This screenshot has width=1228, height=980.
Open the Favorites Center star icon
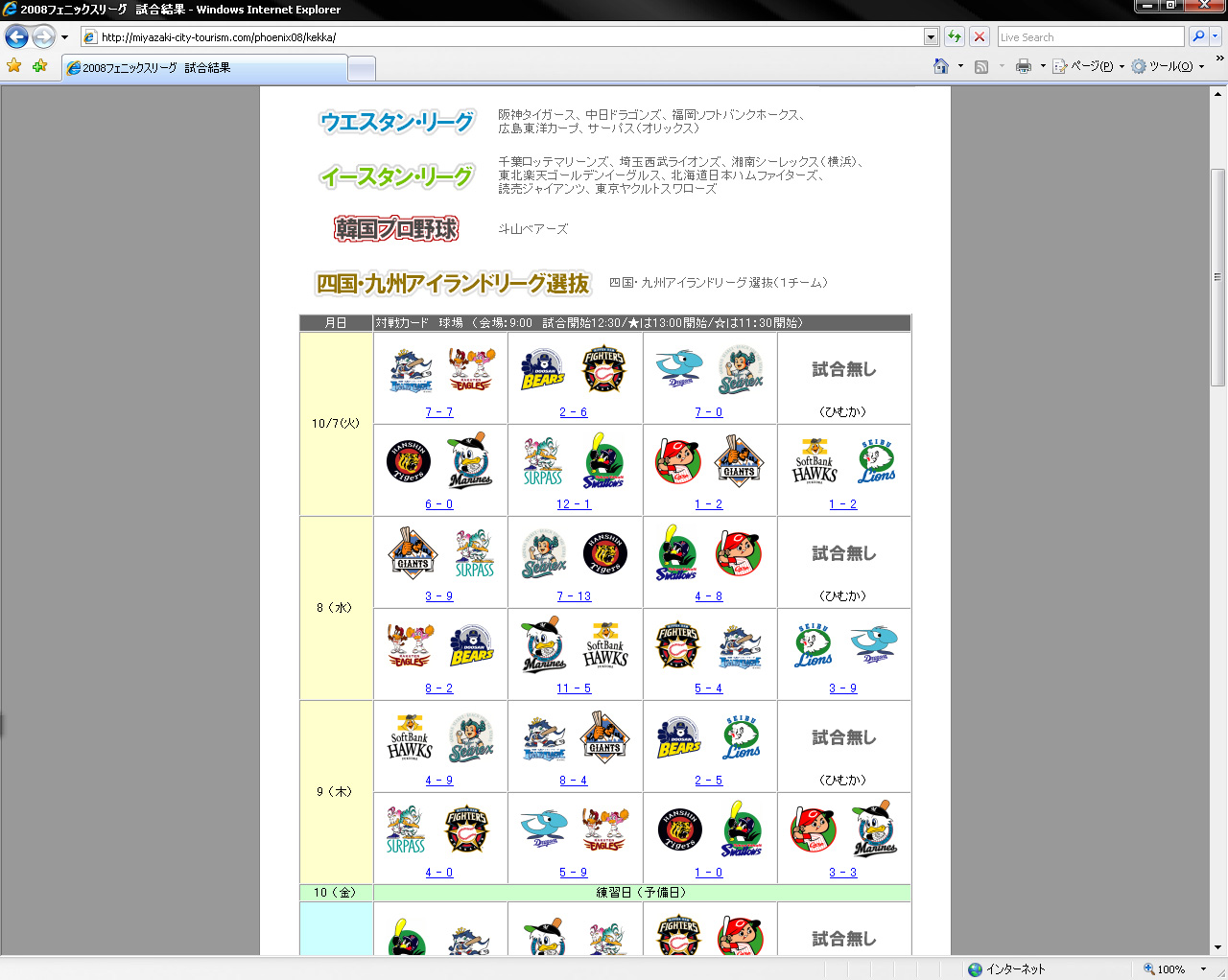tap(14, 66)
